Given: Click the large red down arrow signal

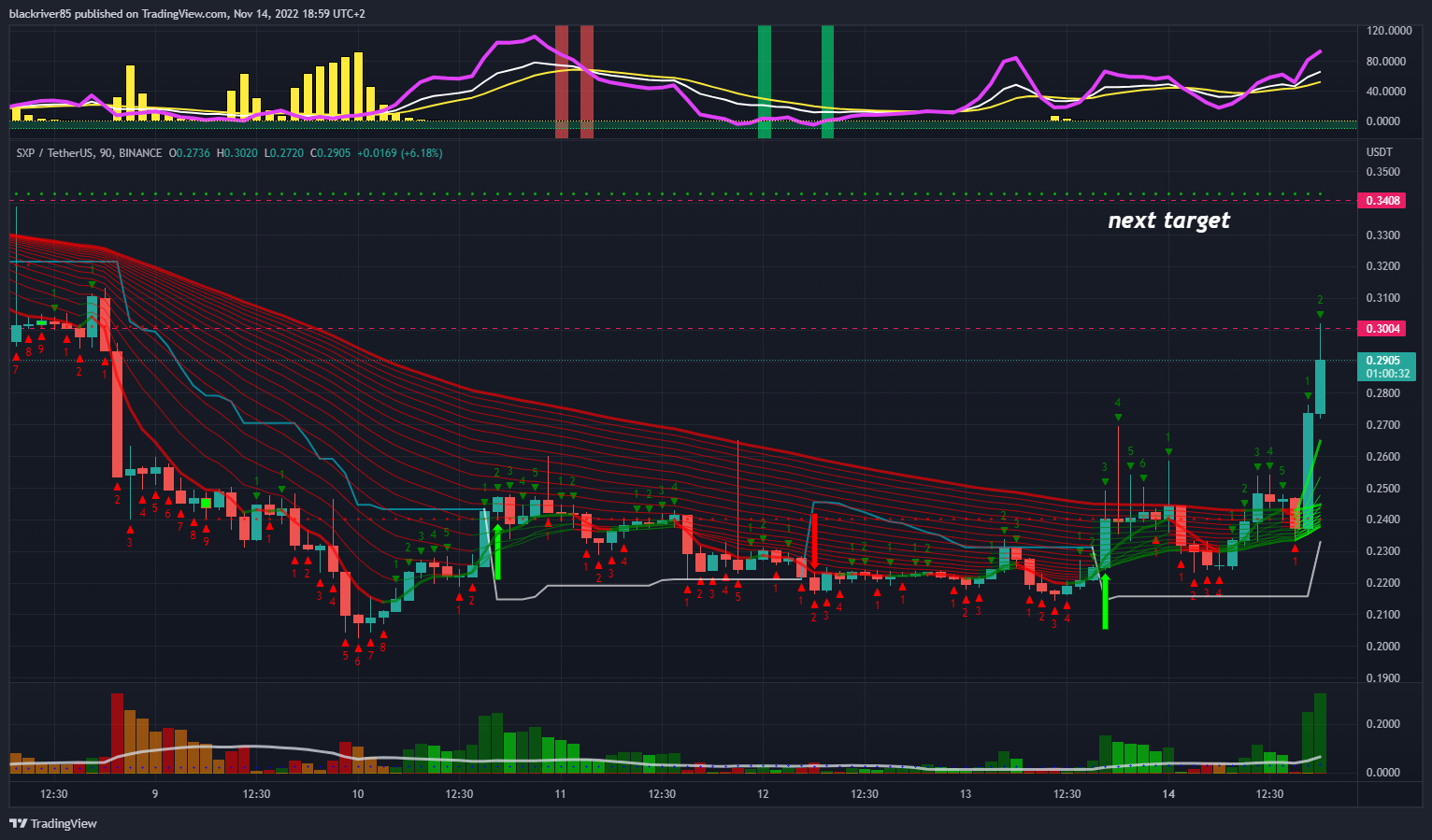Looking at the screenshot, I should (814, 540).
